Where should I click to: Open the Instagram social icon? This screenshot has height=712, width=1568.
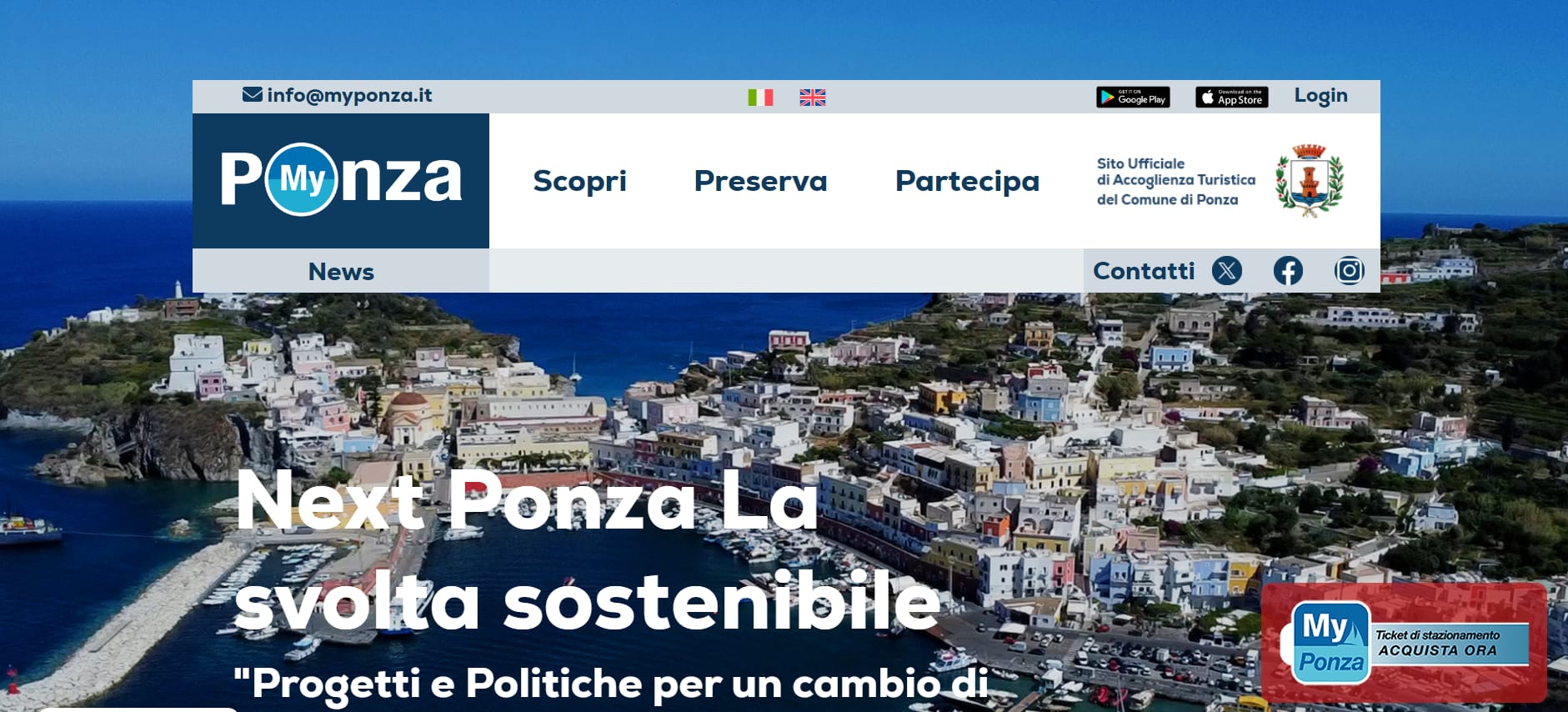pos(1350,270)
